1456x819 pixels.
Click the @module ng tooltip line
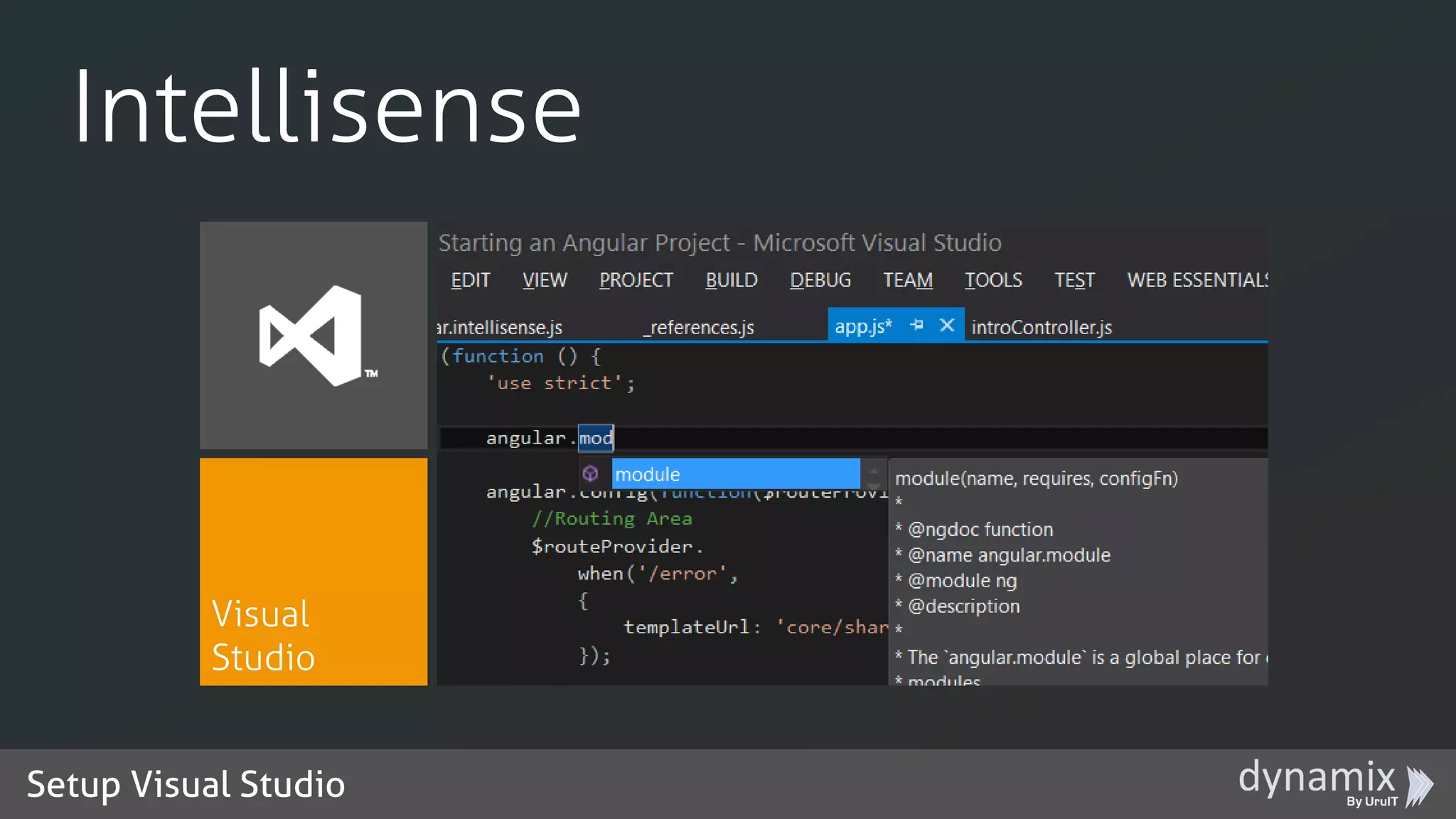955,581
